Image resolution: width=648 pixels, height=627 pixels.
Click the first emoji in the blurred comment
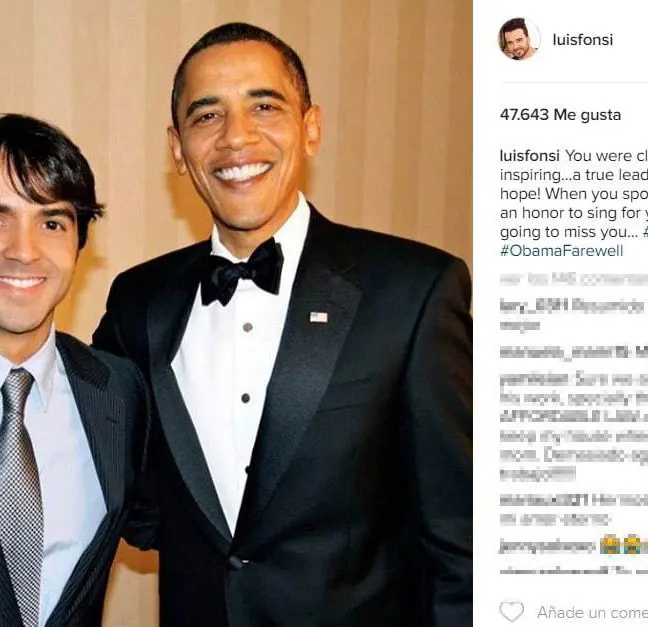pyautogui.click(x=610, y=546)
